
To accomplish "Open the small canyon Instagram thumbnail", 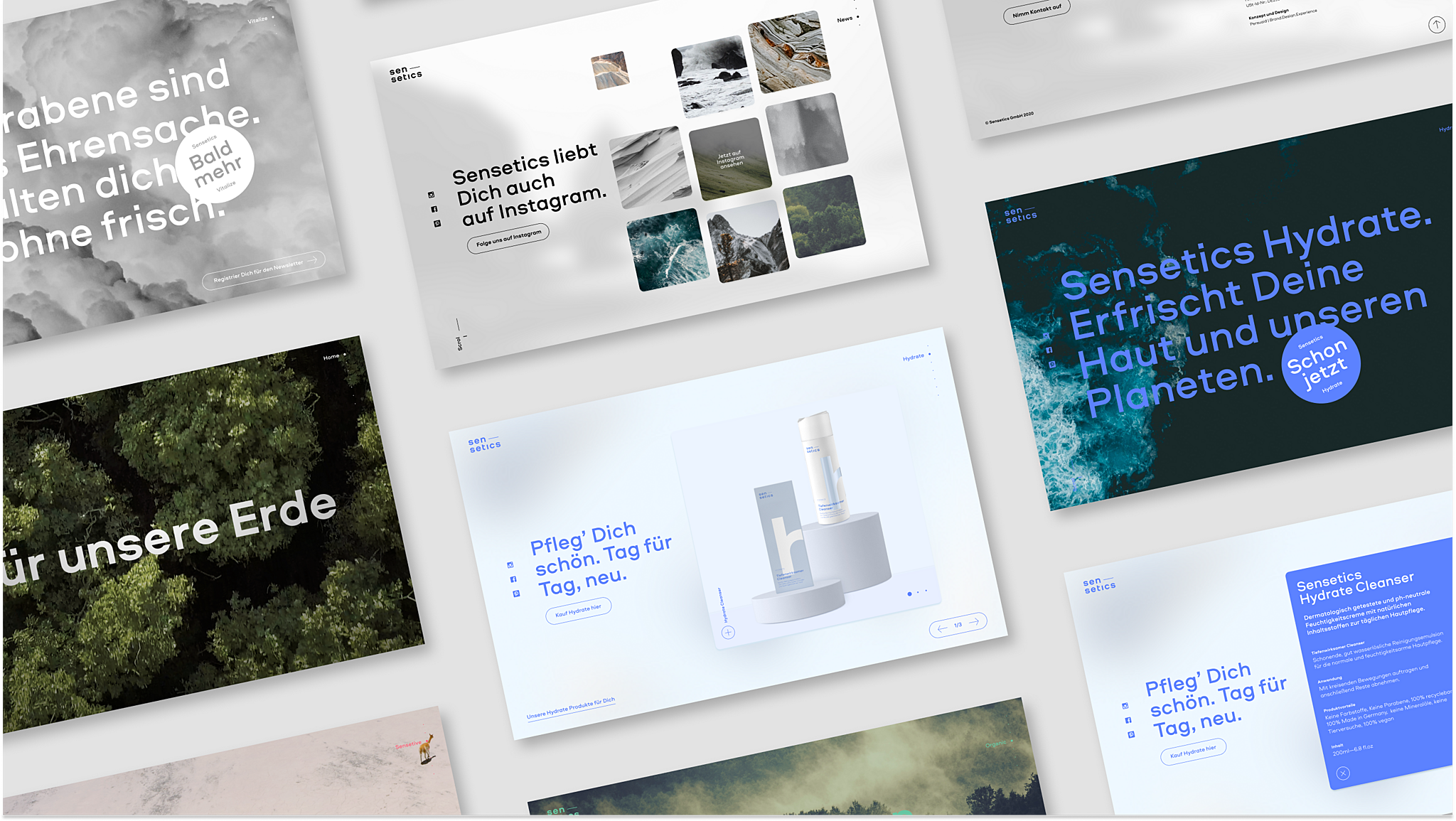I will [610, 70].
